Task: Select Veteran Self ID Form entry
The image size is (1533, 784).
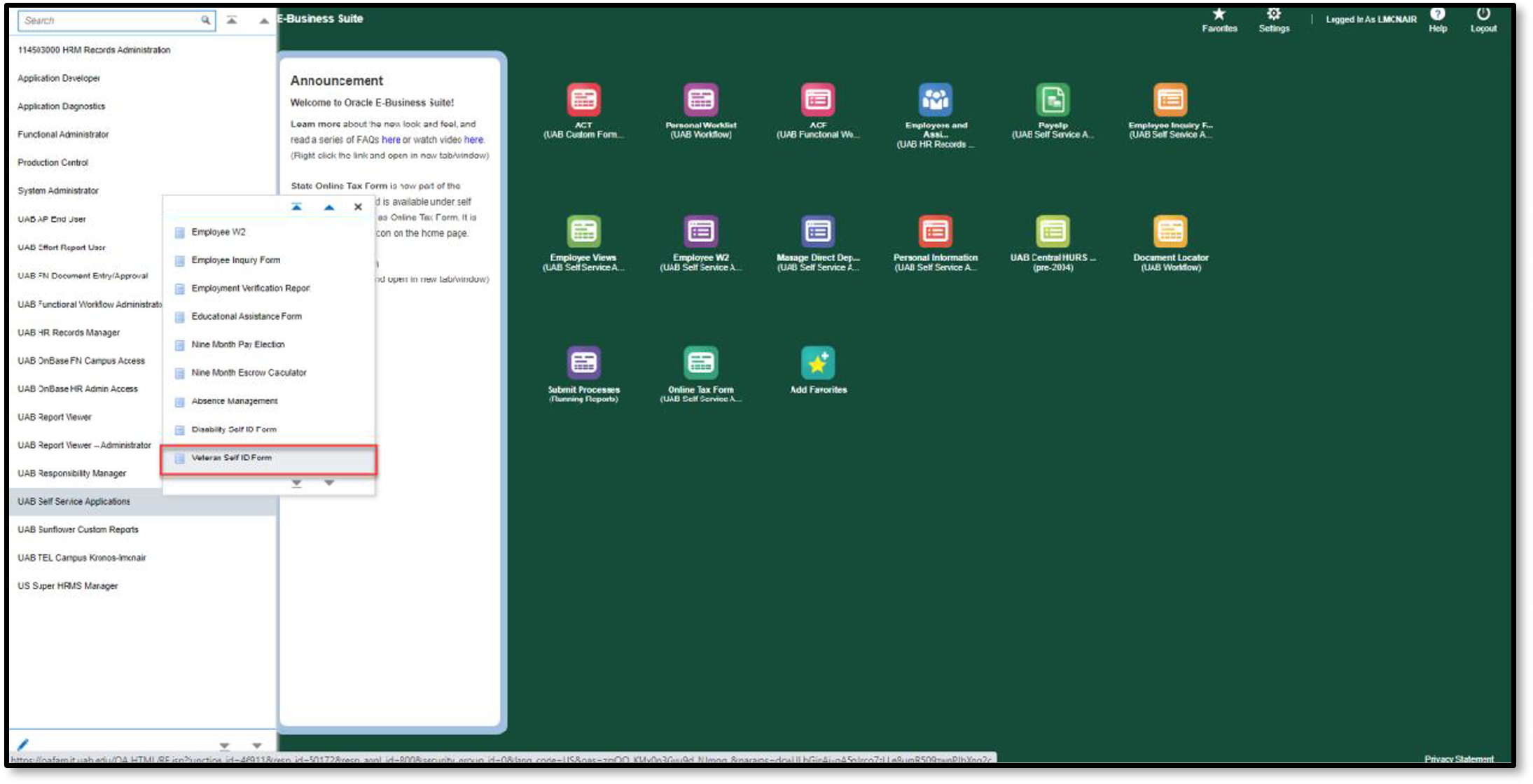Action: [231, 458]
